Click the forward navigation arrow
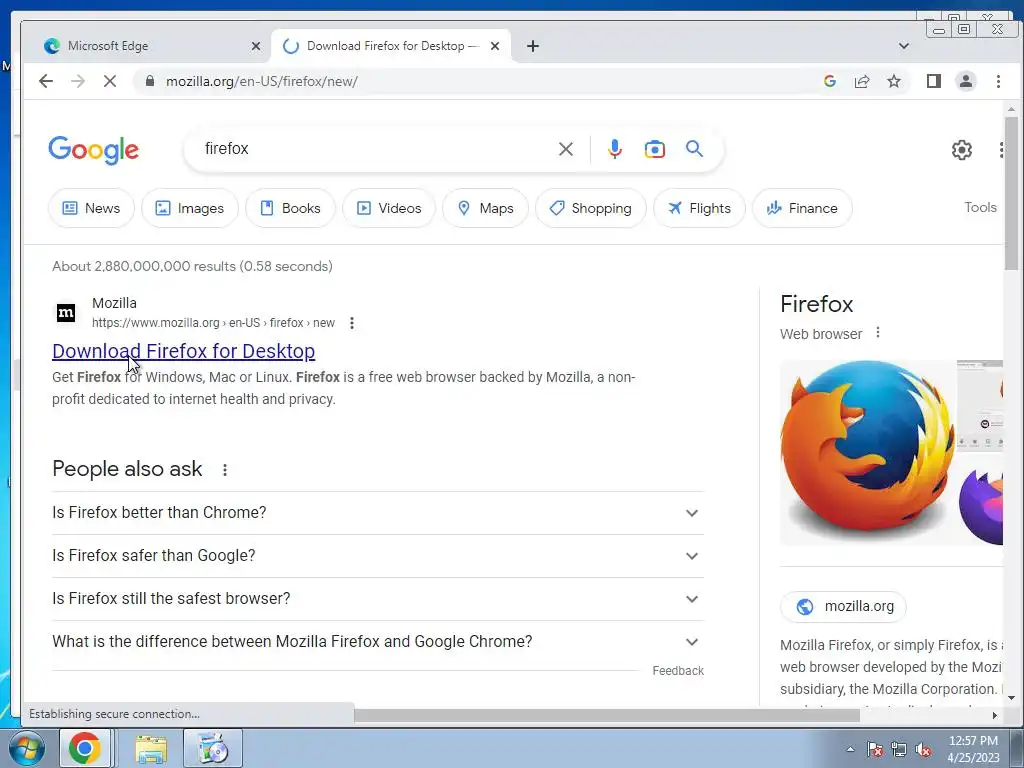 tap(78, 81)
